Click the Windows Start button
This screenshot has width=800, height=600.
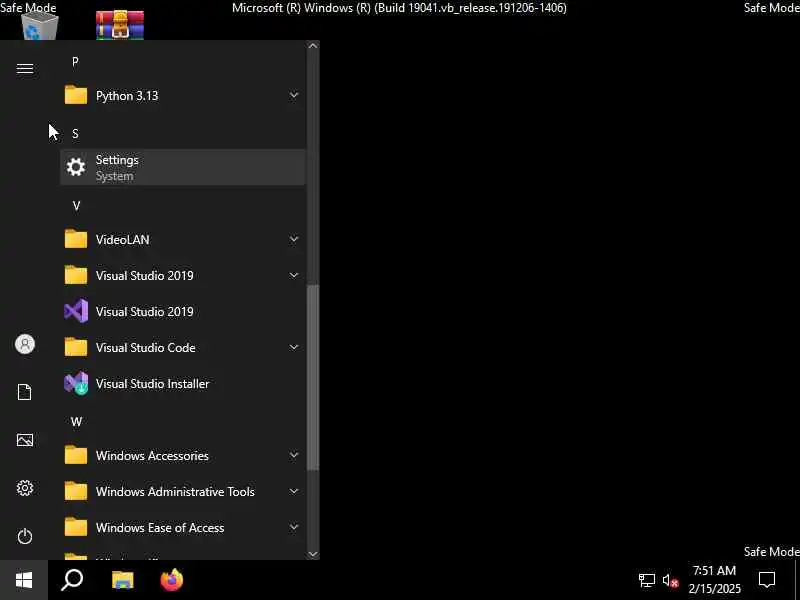tap(24, 580)
